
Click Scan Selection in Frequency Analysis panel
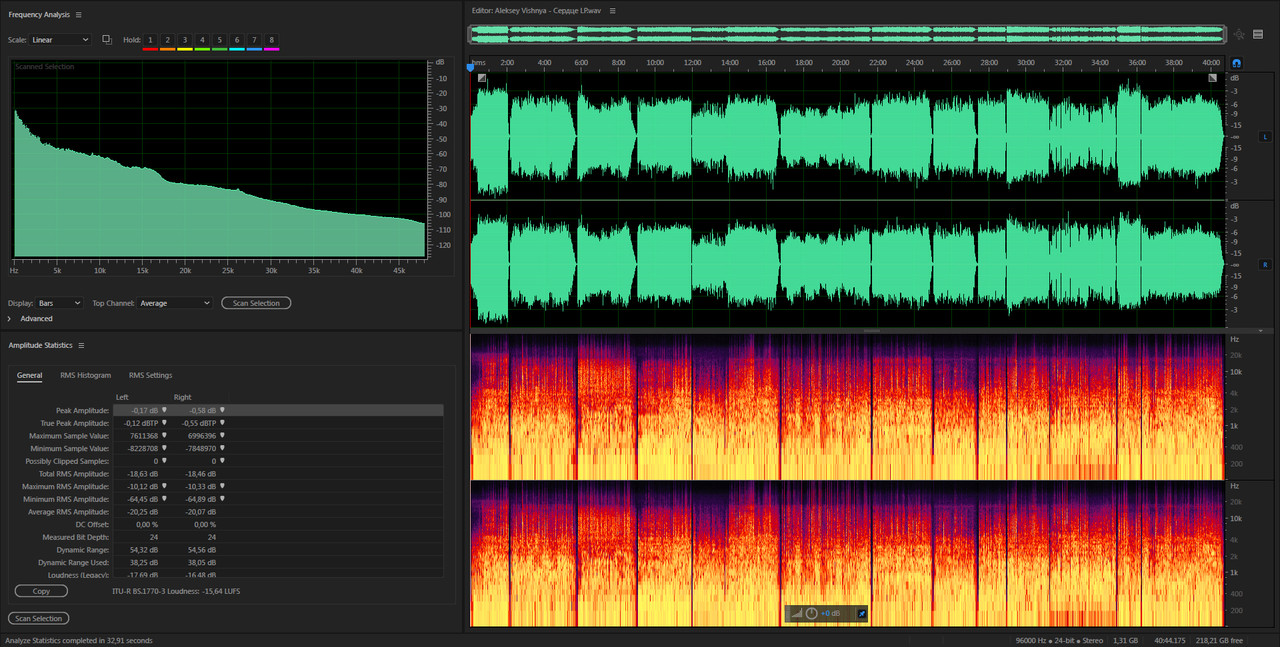(256, 303)
